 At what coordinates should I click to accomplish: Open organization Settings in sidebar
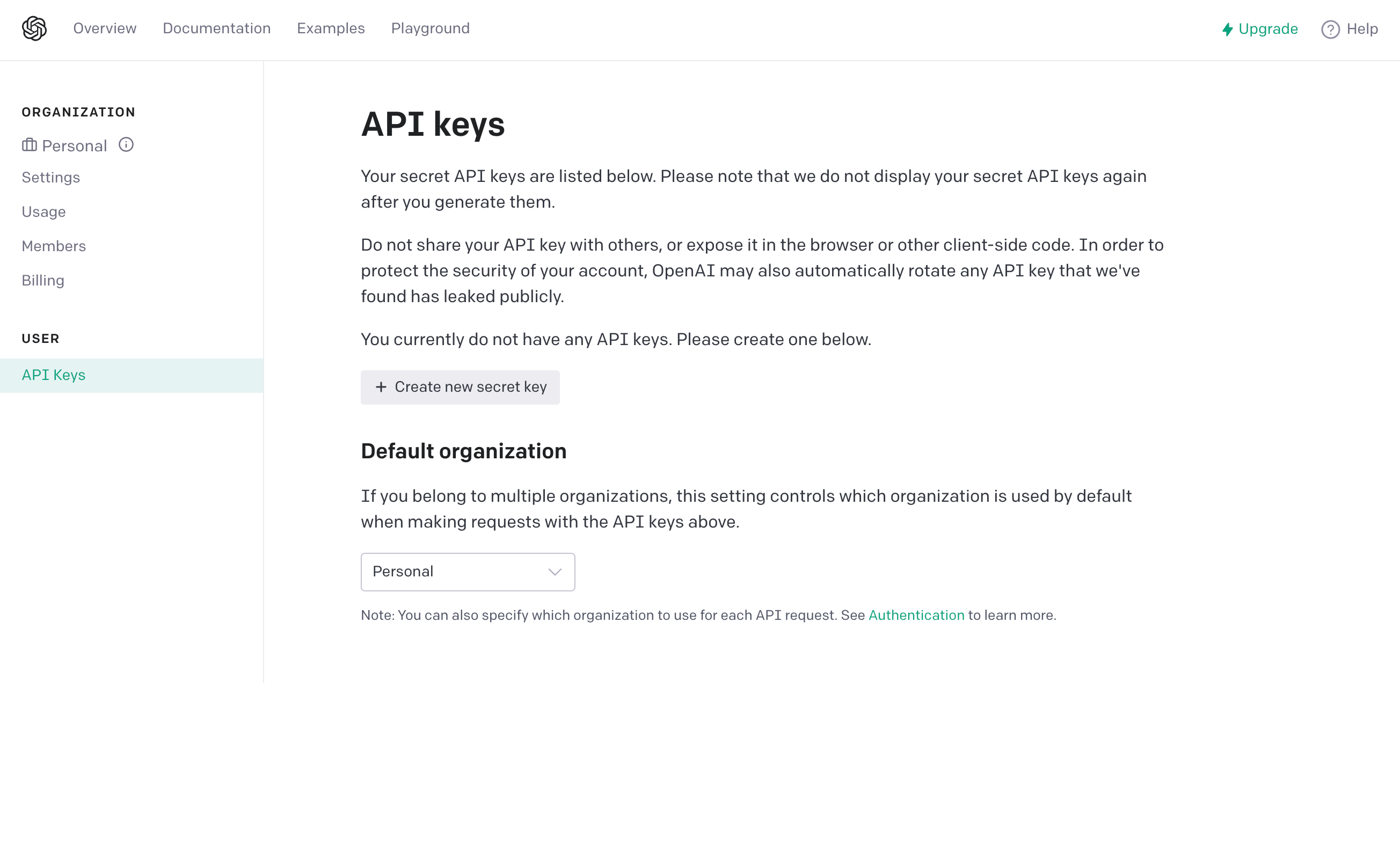(x=50, y=178)
